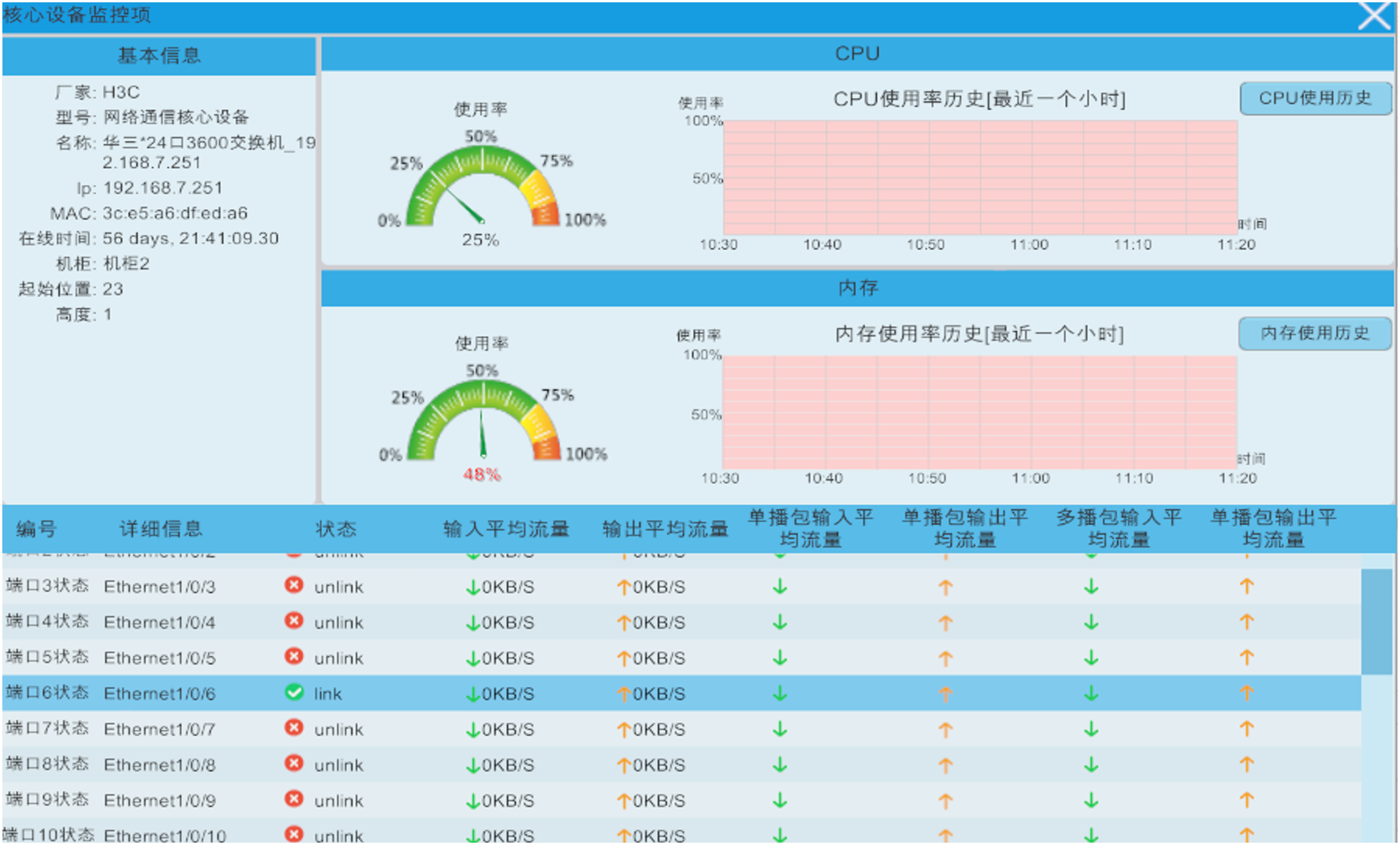
Task: Click the green unicast input arrow for Ethernet1/0/9
Action: point(780,801)
